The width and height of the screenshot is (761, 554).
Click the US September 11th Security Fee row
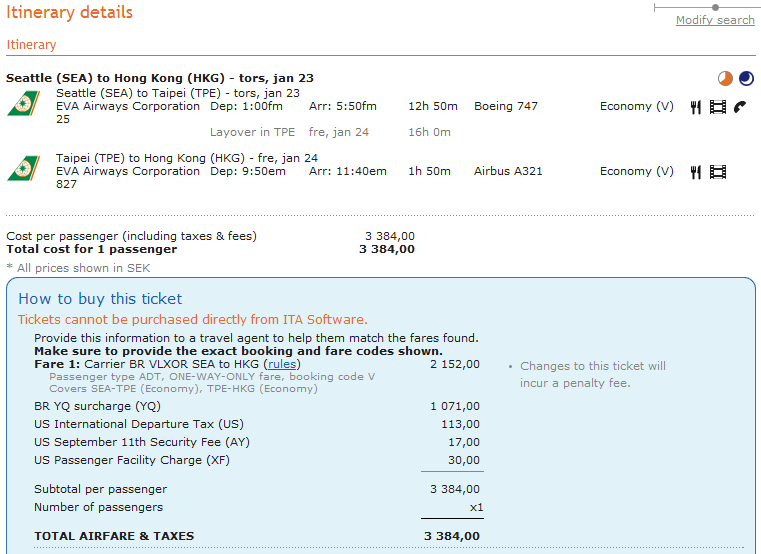[257, 442]
